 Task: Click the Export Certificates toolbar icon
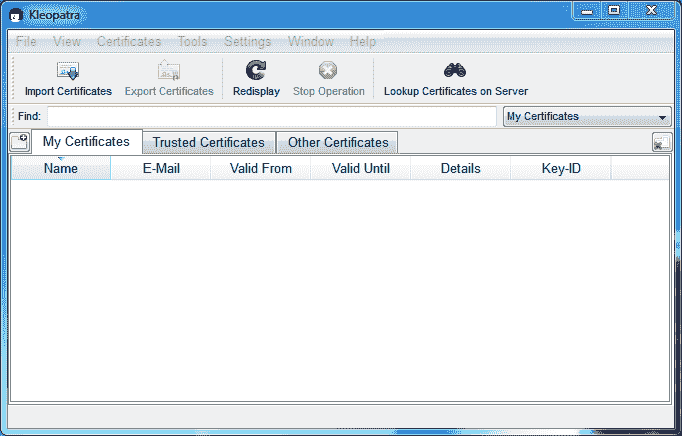point(169,70)
